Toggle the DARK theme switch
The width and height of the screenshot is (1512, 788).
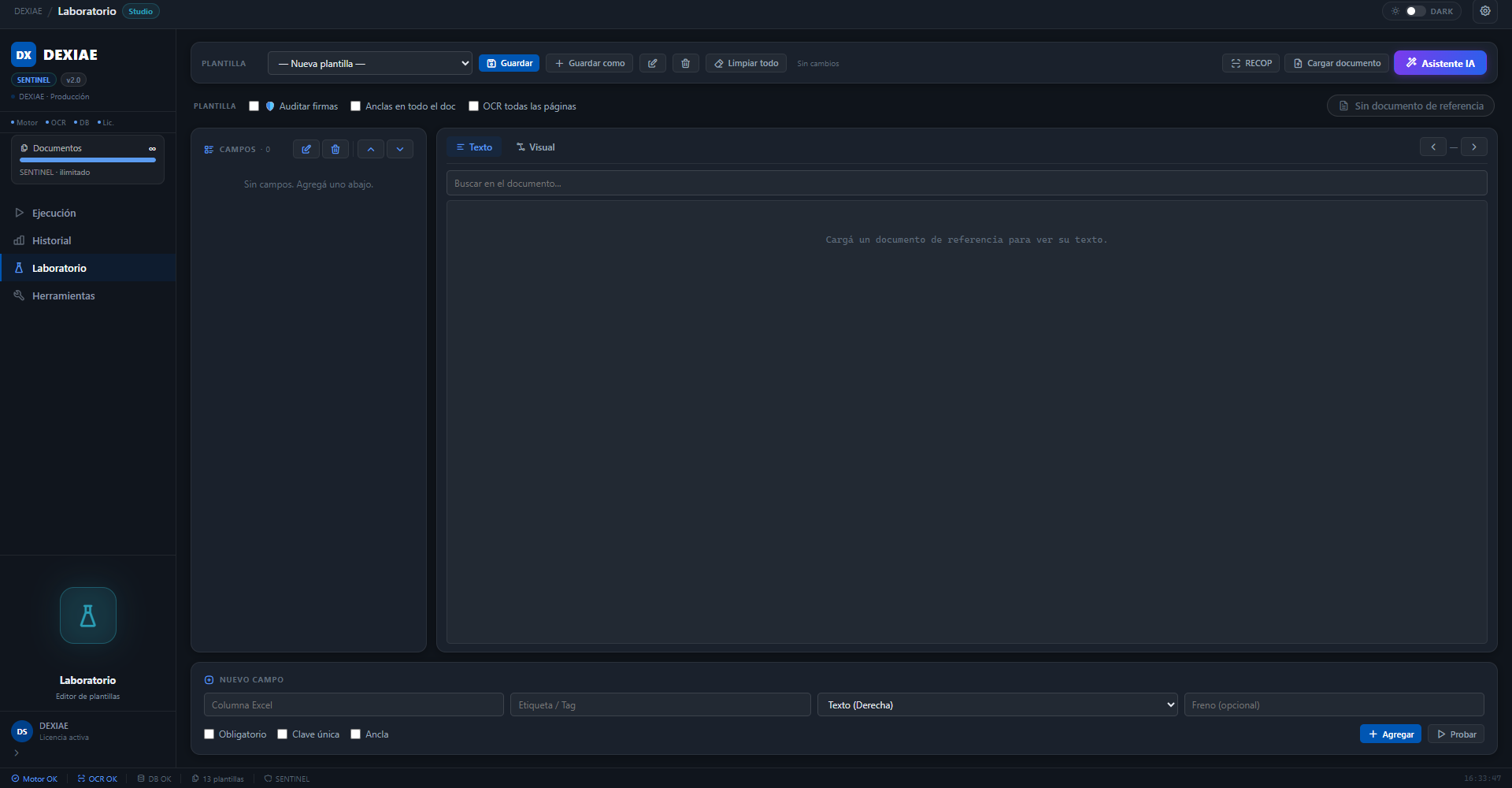tap(1414, 11)
